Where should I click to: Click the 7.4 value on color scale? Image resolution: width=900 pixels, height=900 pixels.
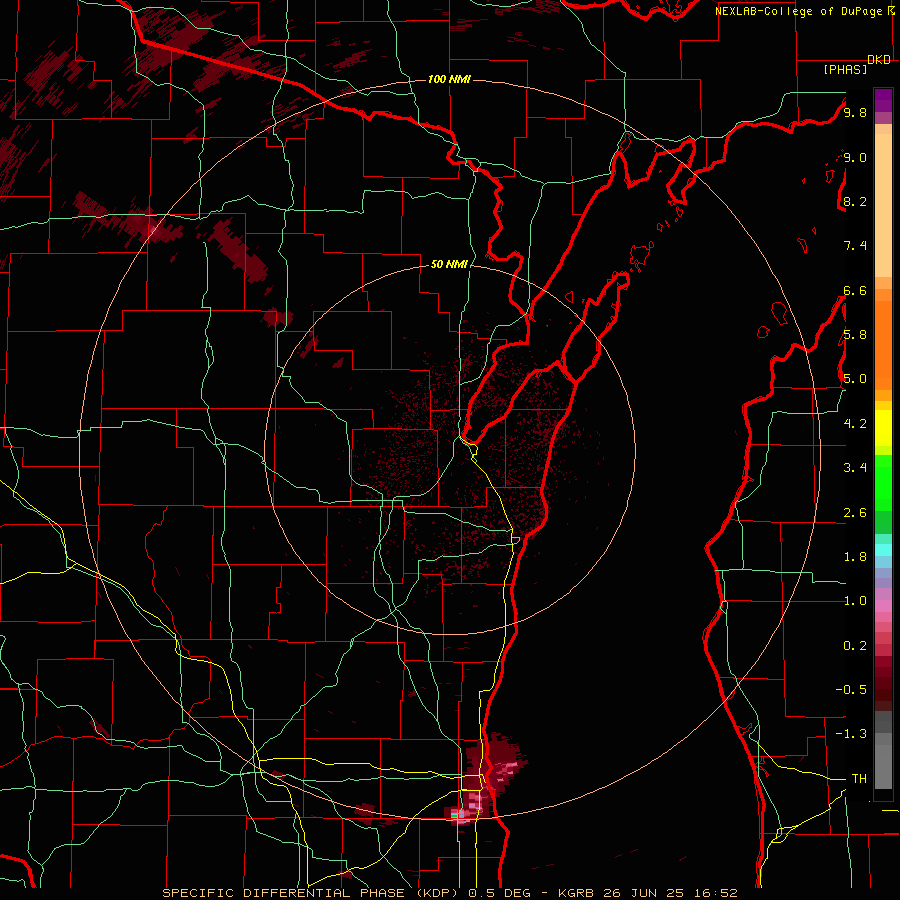point(855,246)
